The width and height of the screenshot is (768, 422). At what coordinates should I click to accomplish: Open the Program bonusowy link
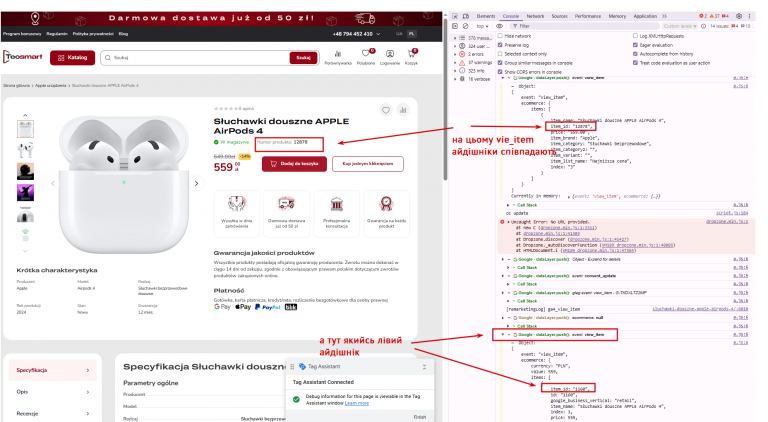click(x=22, y=34)
